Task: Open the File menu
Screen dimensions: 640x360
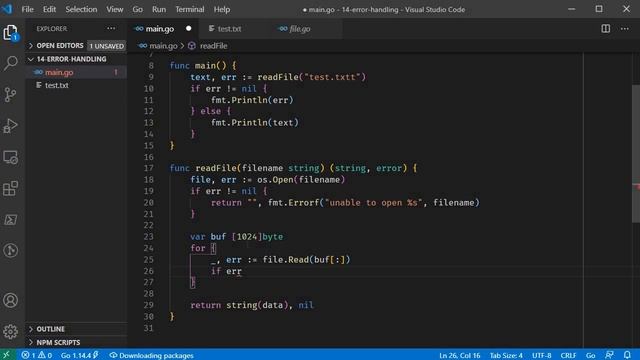Action: (27, 9)
